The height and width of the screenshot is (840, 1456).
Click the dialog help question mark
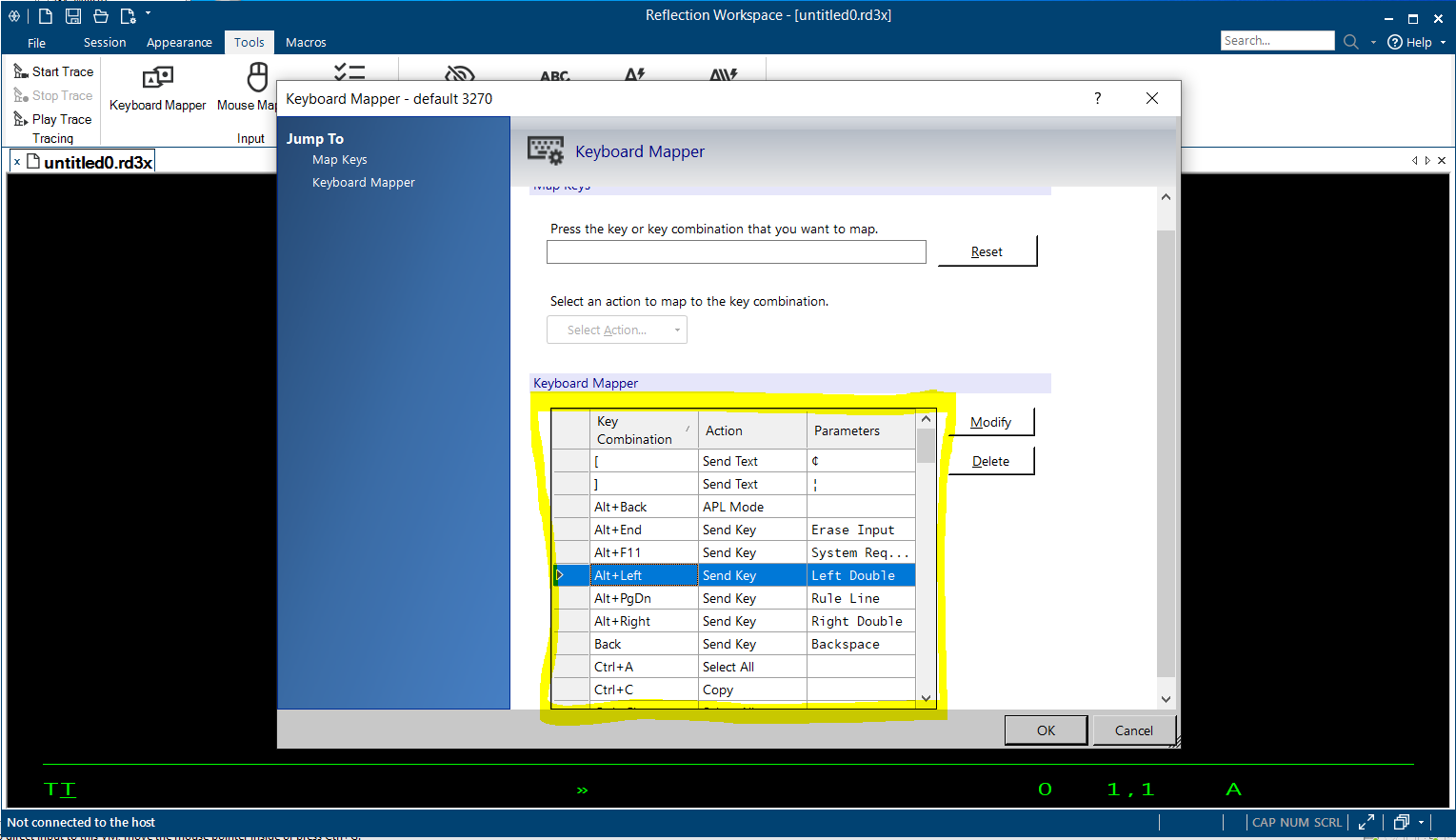click(1098, 98)
